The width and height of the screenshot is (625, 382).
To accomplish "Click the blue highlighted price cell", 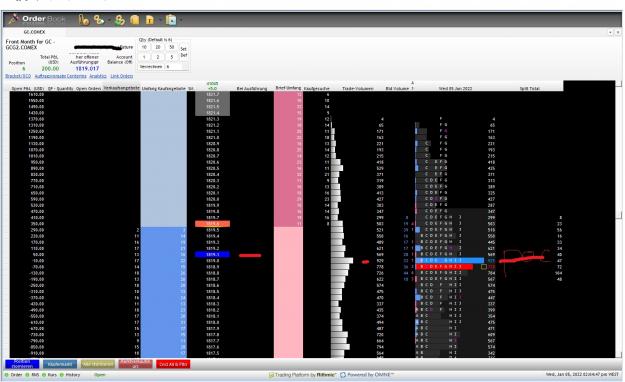I will click(x=212, y=254).
